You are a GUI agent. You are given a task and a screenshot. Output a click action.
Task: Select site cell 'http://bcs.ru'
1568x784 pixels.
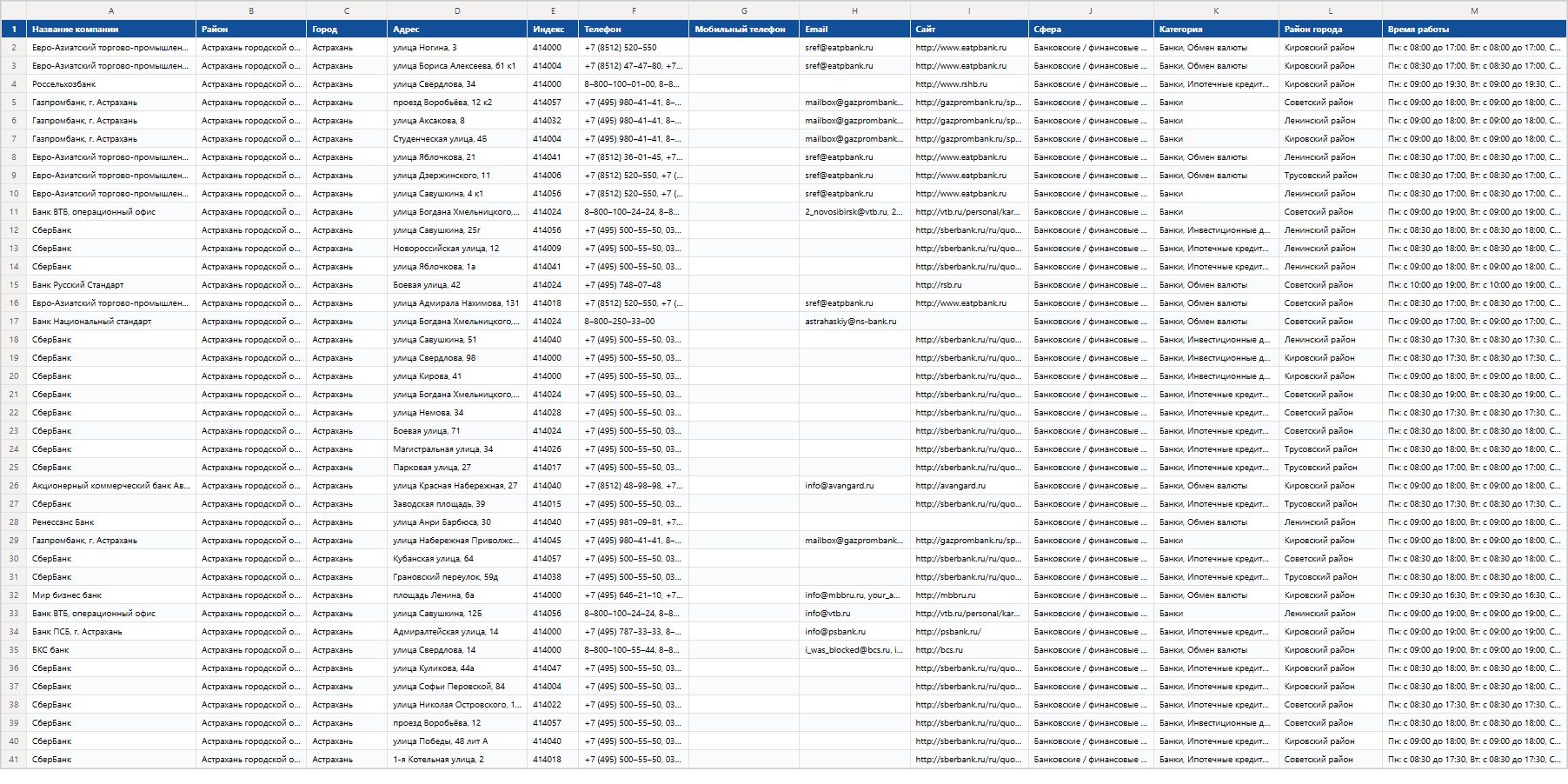(969, 650)
